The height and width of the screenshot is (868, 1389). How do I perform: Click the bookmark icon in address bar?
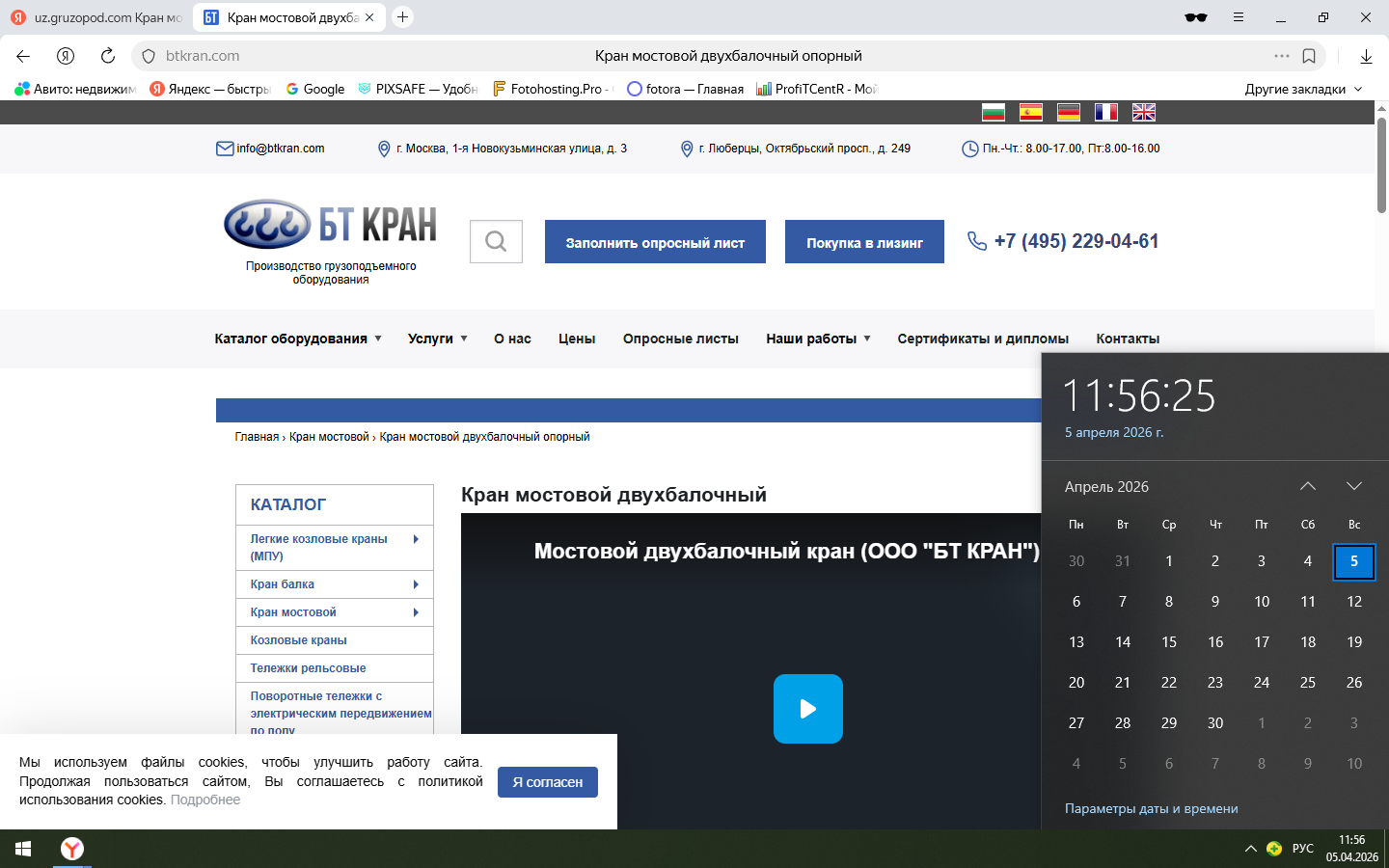click(x=1309, y=56)
